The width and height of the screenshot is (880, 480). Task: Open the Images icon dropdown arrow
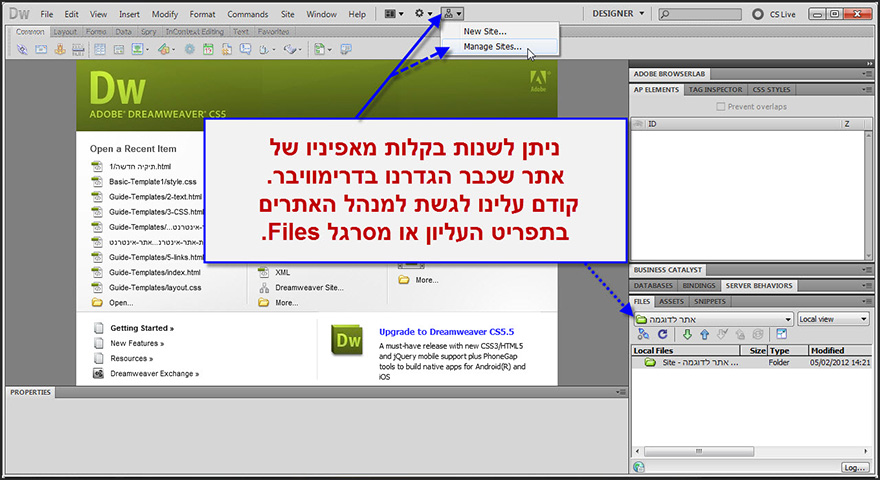point(148,49)
